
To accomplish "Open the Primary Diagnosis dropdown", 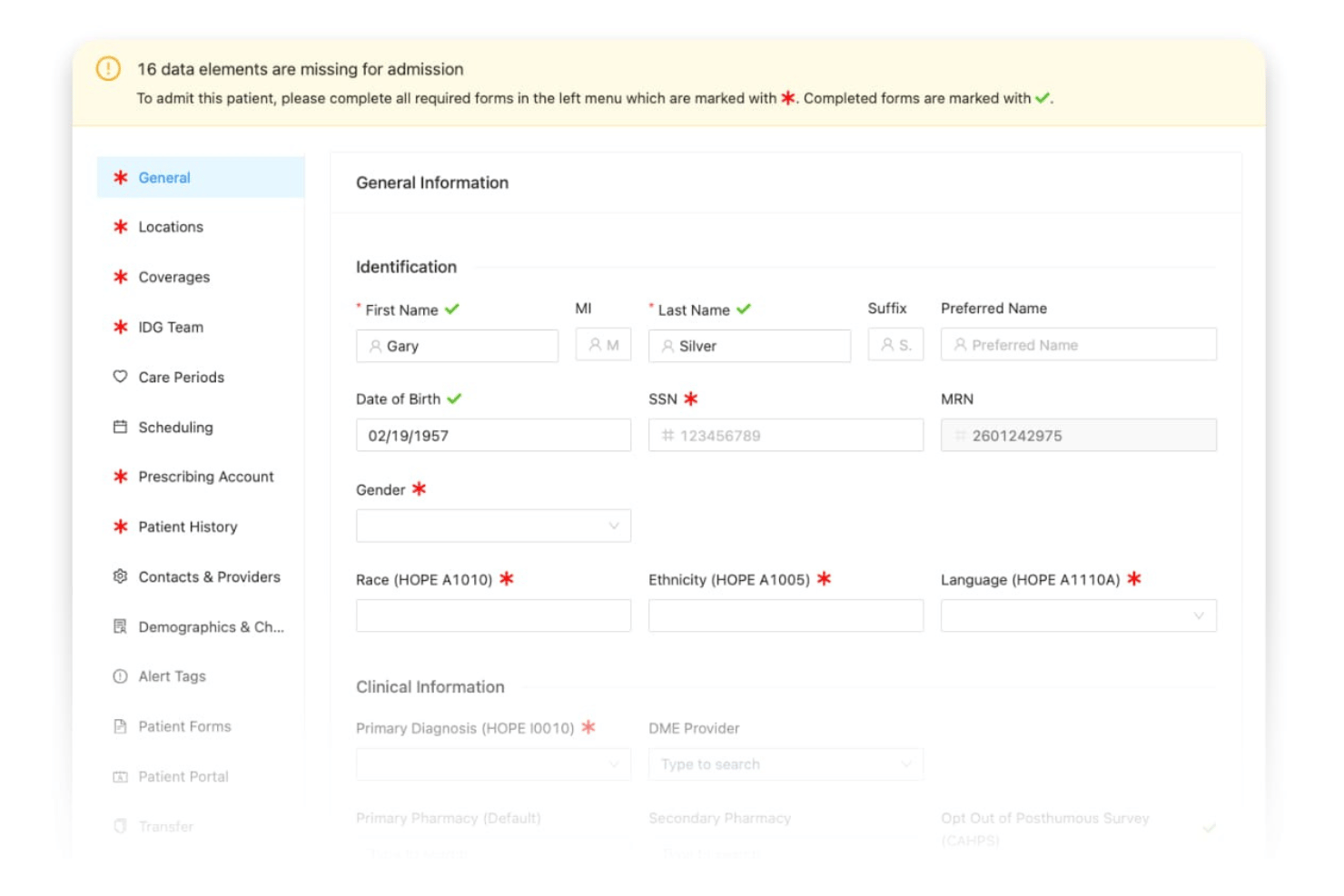I will [493, 764].
